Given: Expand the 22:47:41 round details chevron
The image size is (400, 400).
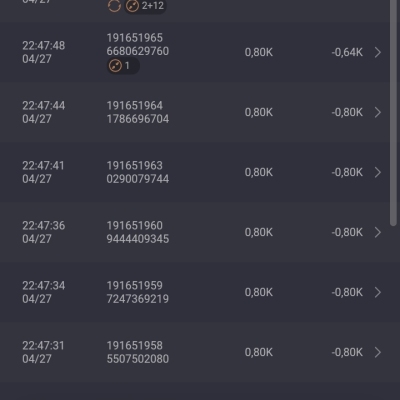Looking at the screenshot, I should pos(378,172).
